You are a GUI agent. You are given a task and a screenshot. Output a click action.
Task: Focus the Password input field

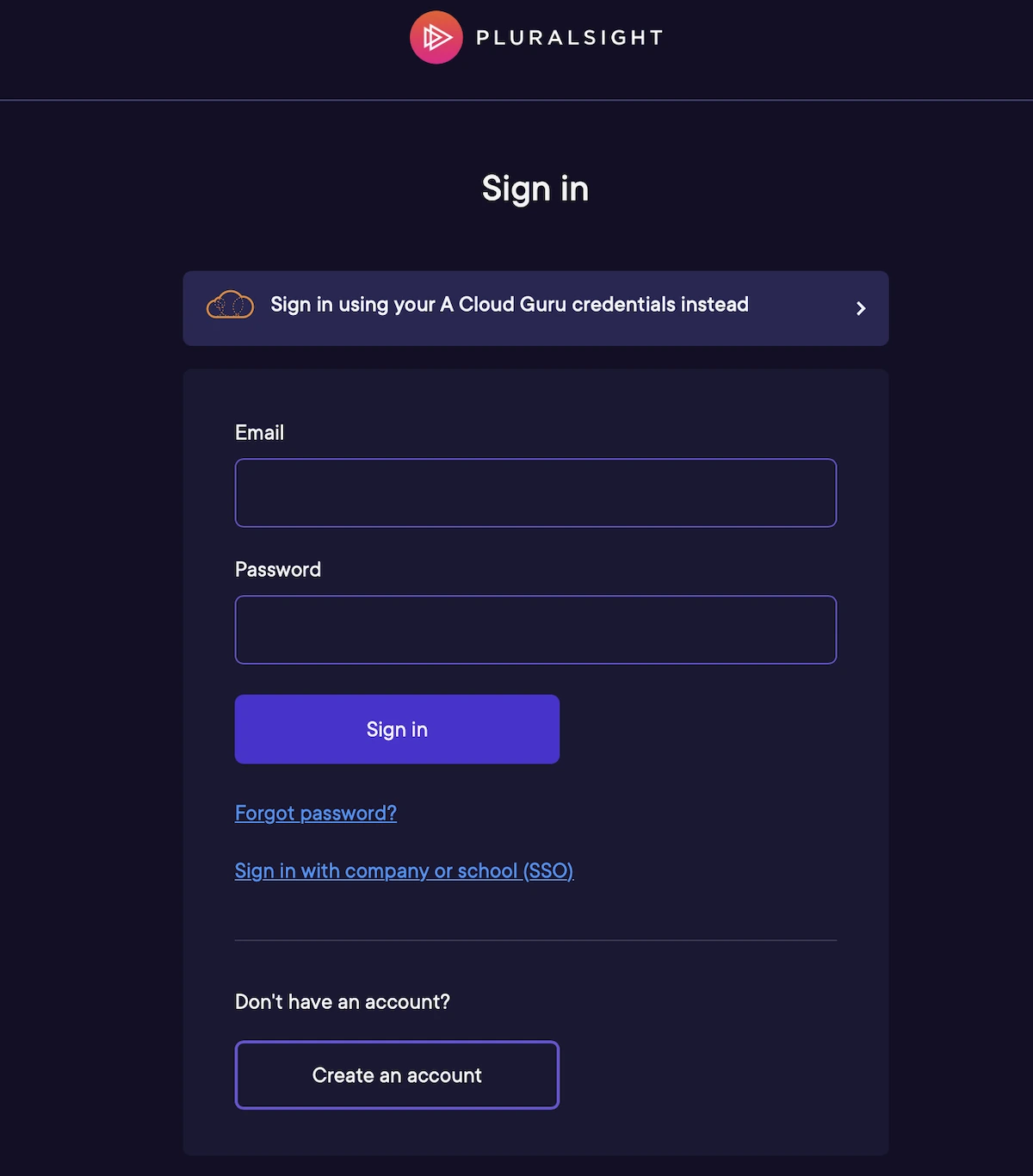535,629
